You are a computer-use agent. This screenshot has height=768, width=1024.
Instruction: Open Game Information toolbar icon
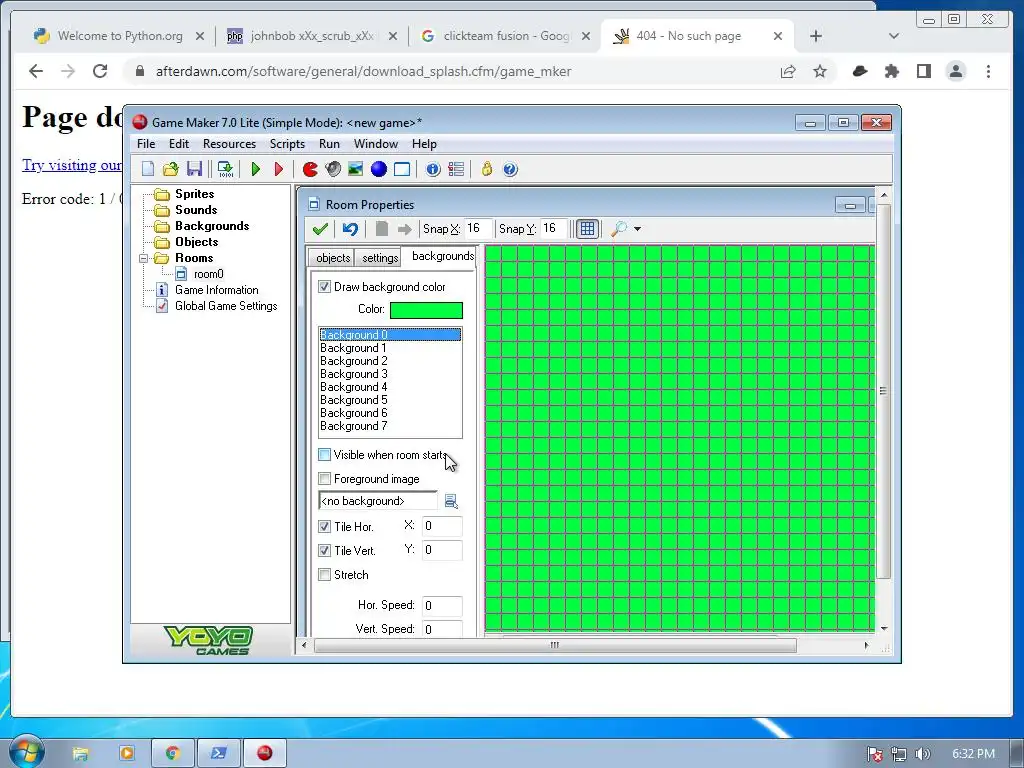433,169
